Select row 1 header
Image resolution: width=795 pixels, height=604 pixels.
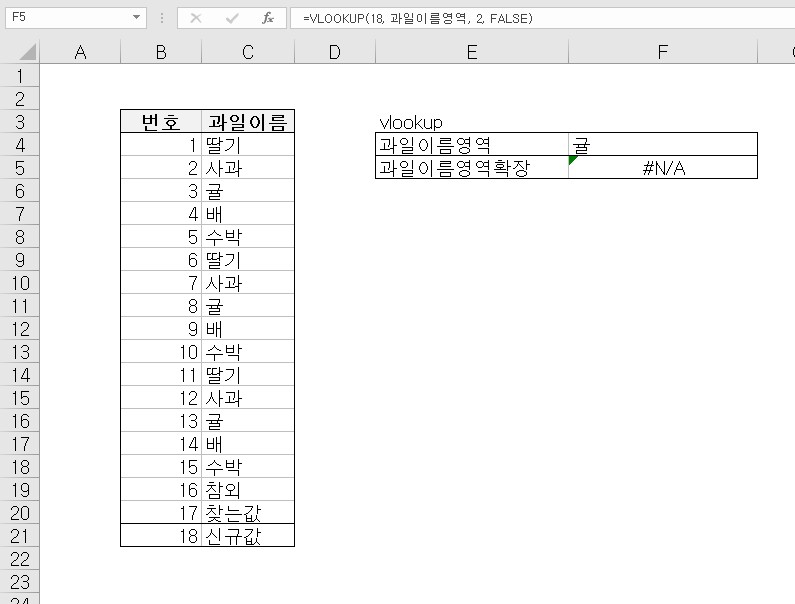coord(20,76)
